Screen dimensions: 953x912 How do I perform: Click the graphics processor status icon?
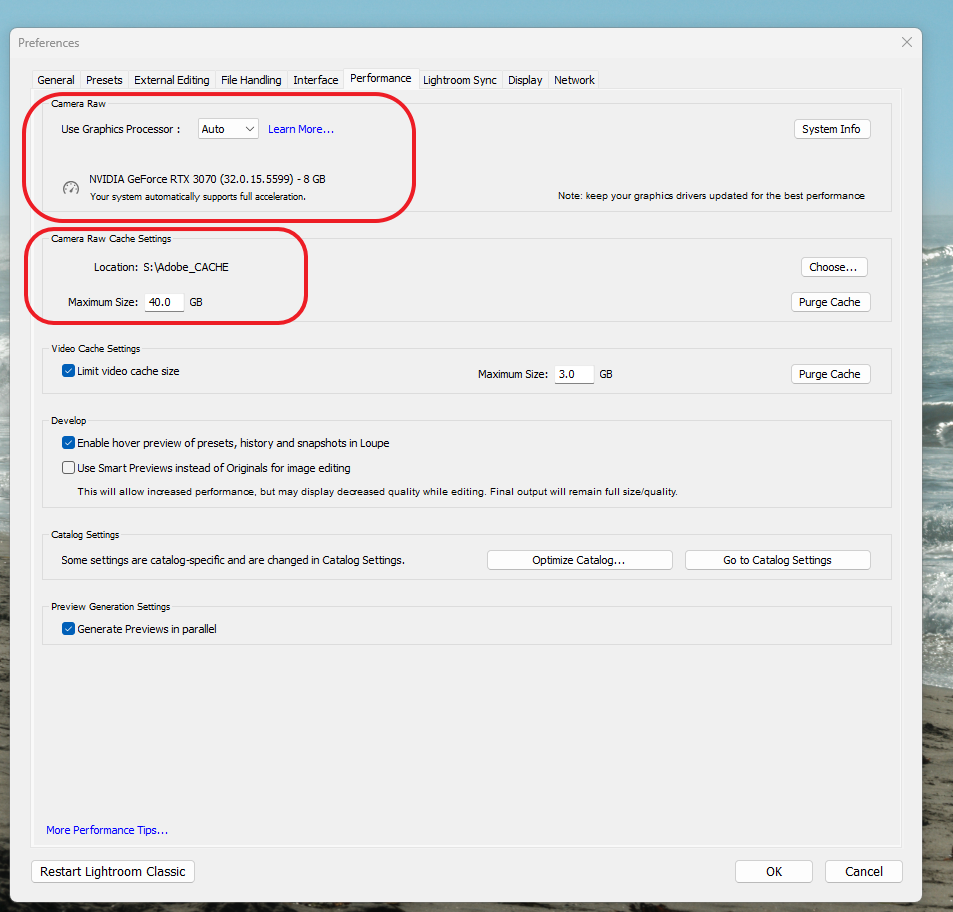click(70, 186)
